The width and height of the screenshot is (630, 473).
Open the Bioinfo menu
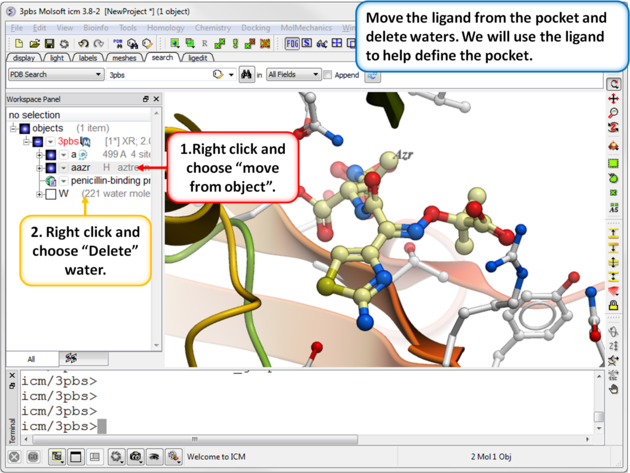96,28
